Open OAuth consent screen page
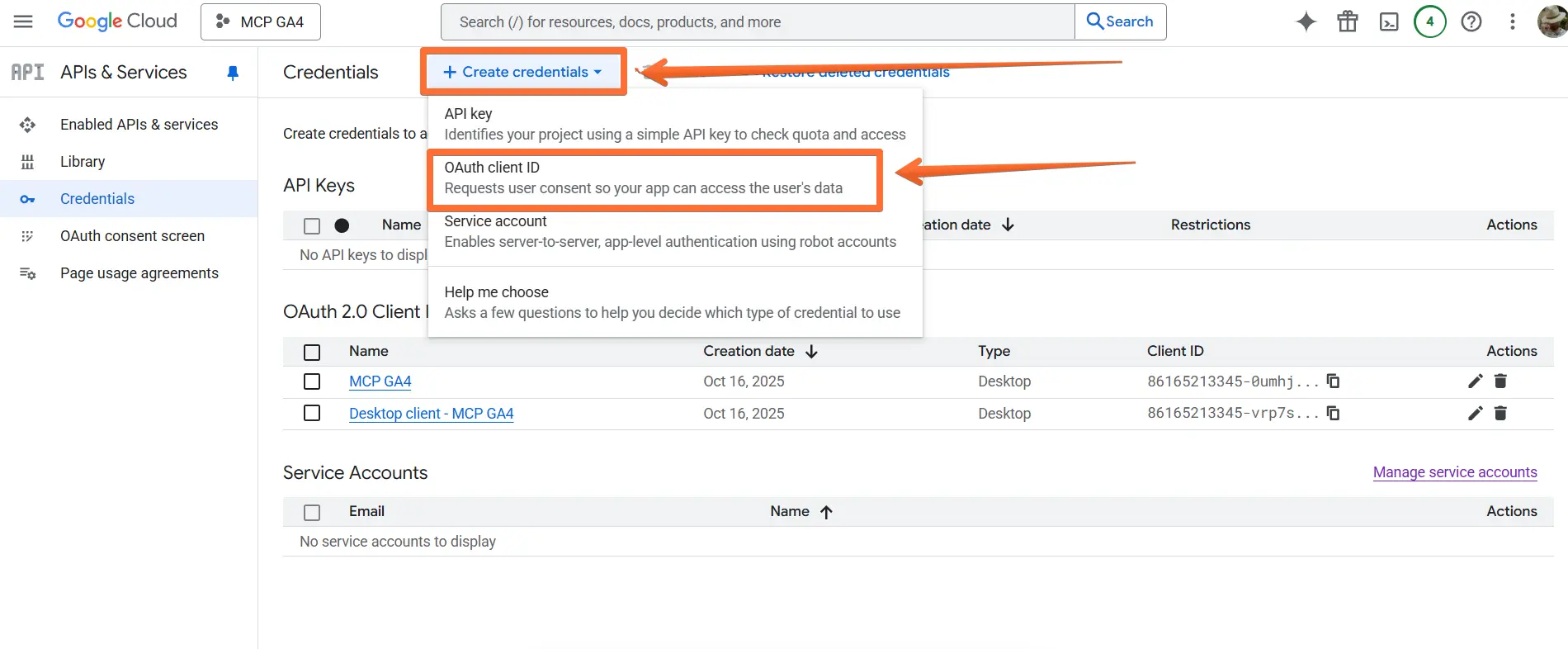Image resolution: width=1568 pixels, height=649 pixels. (x=132, y=236)
